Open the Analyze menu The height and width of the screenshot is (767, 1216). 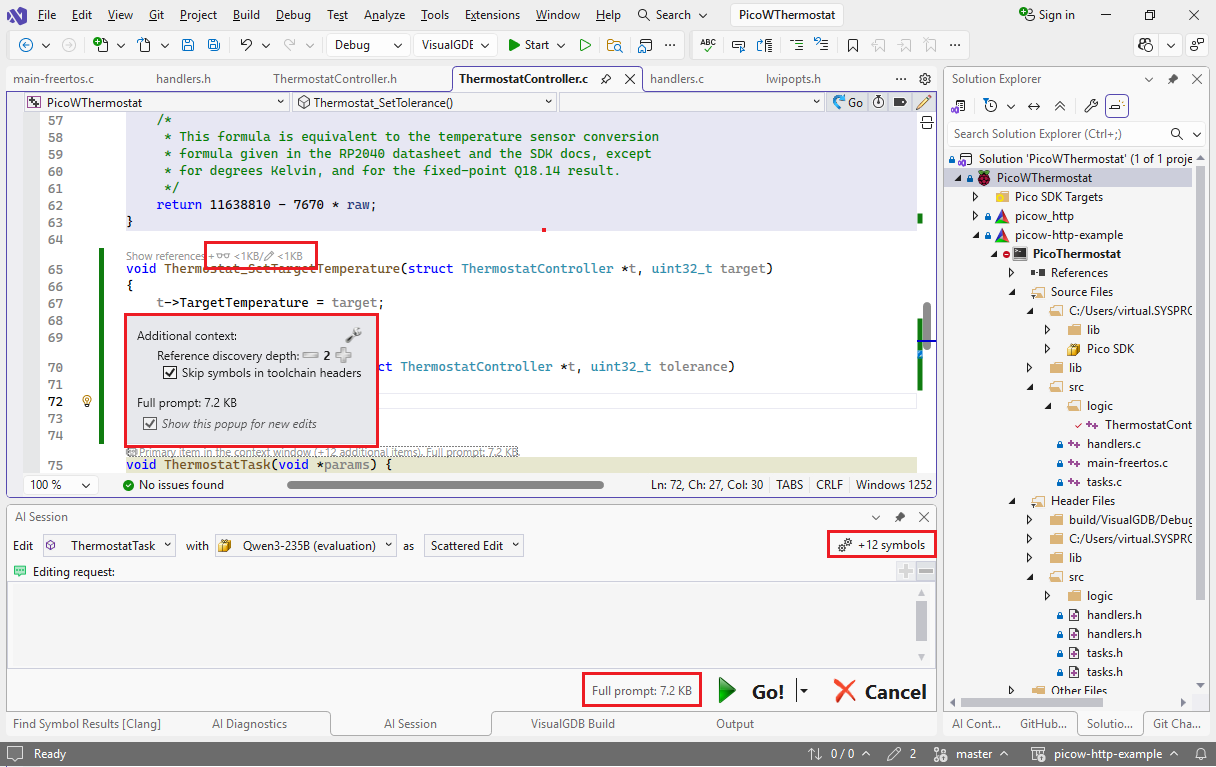[x=384, y=15]
